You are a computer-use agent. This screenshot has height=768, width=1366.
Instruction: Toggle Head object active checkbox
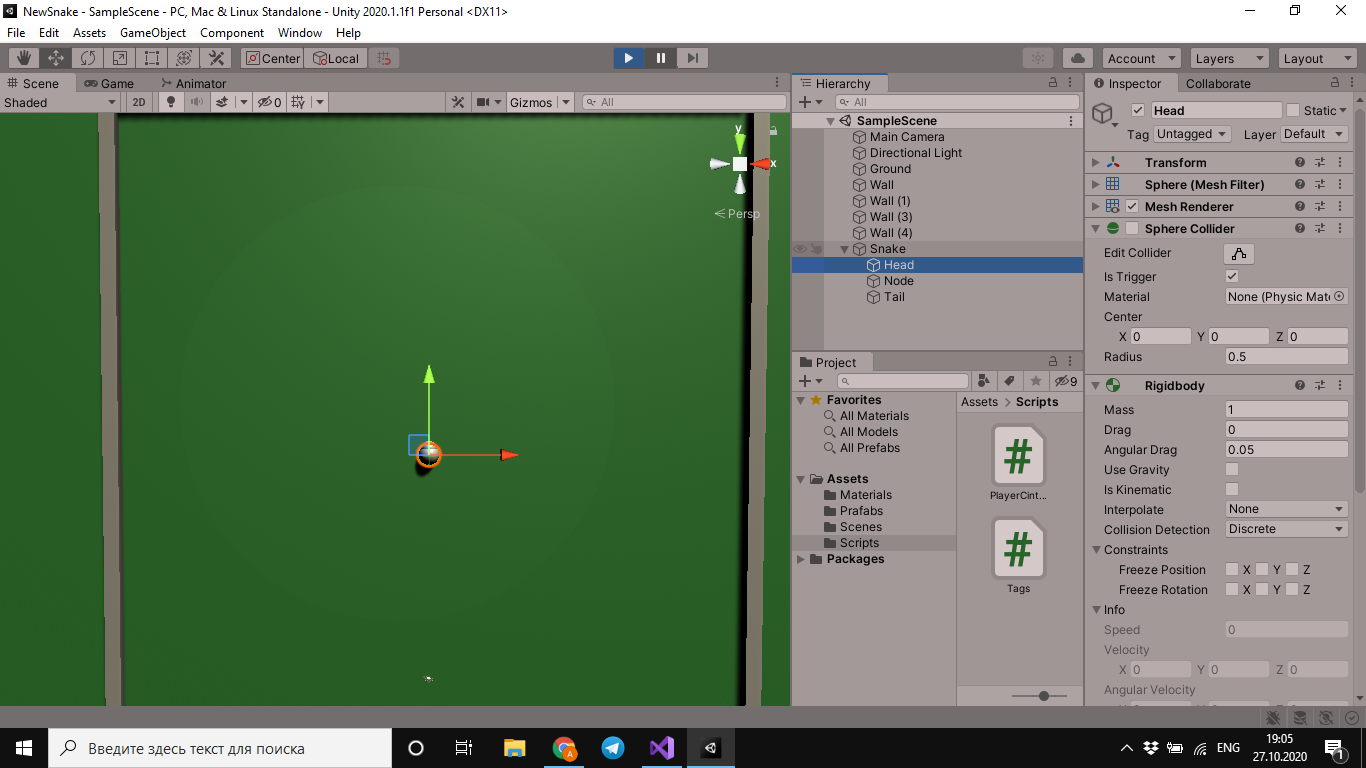(1137, 110)
